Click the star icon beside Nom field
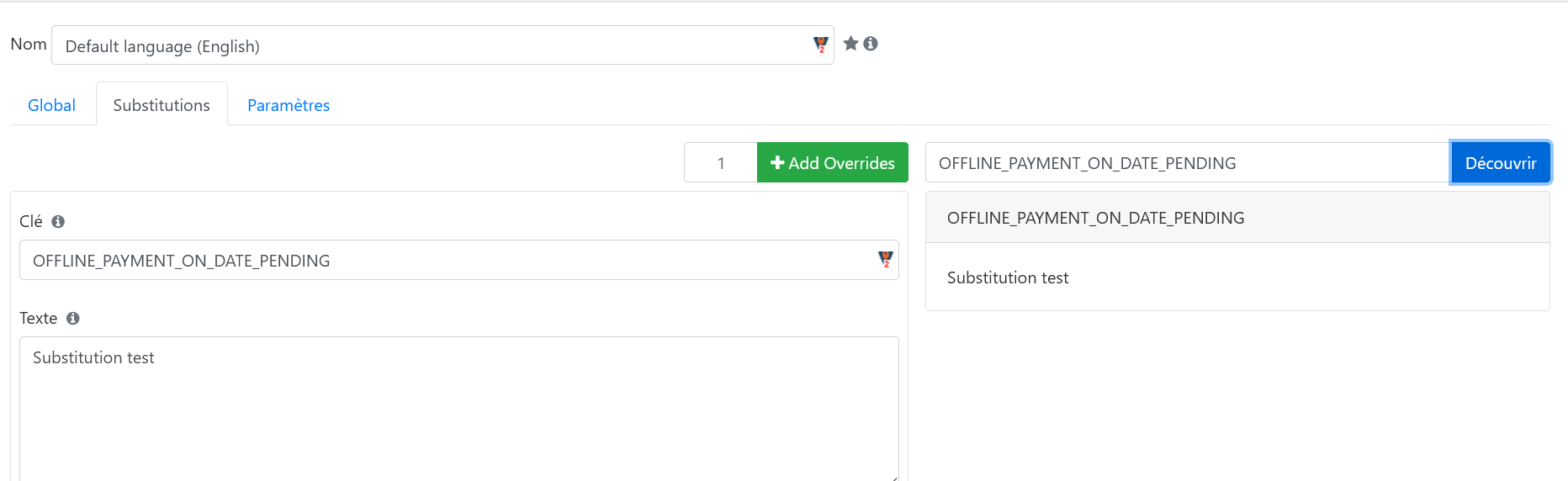The height and width of the screenshot is (481, 1568). pyautogui.click(x=850, y=43)
